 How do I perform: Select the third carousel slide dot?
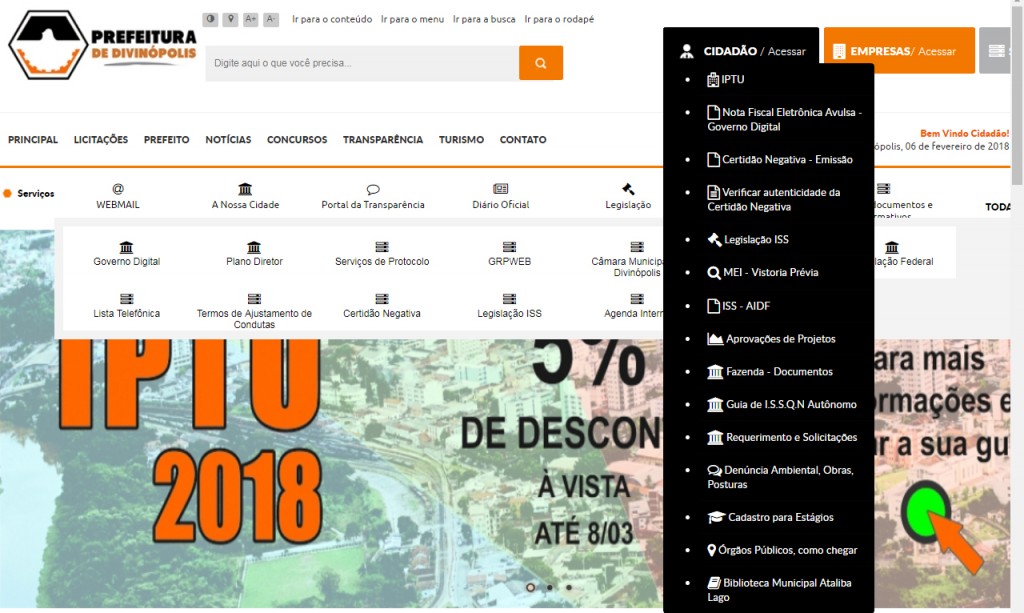(569, 588)
